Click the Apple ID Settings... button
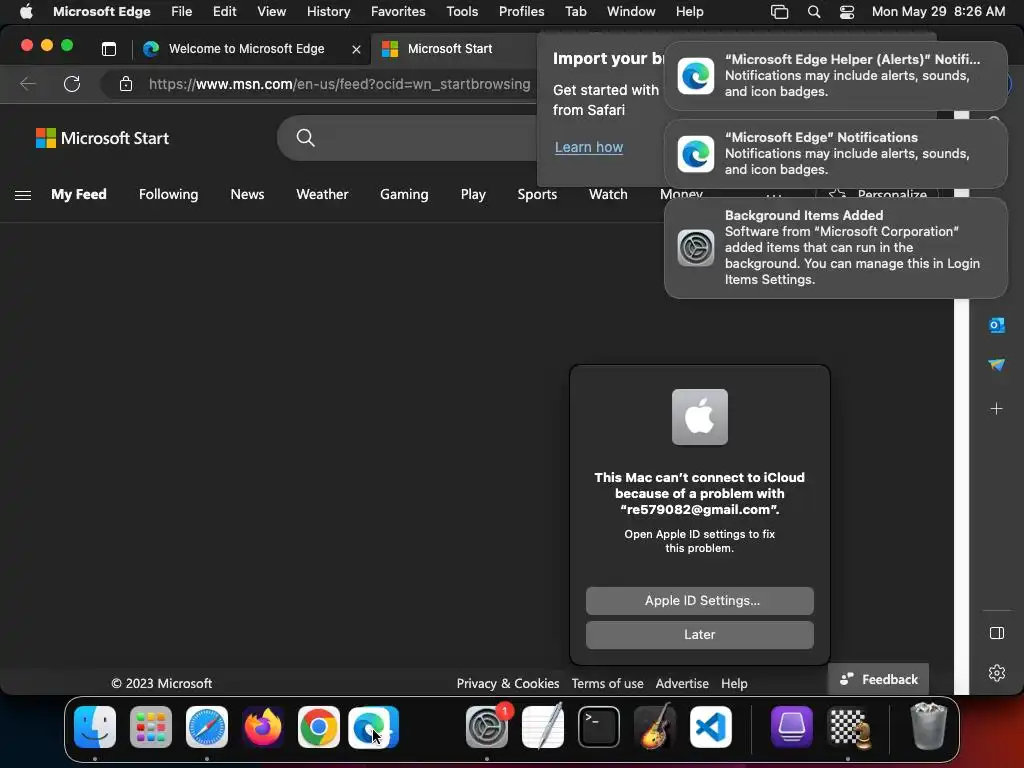 tap(699, 601)
